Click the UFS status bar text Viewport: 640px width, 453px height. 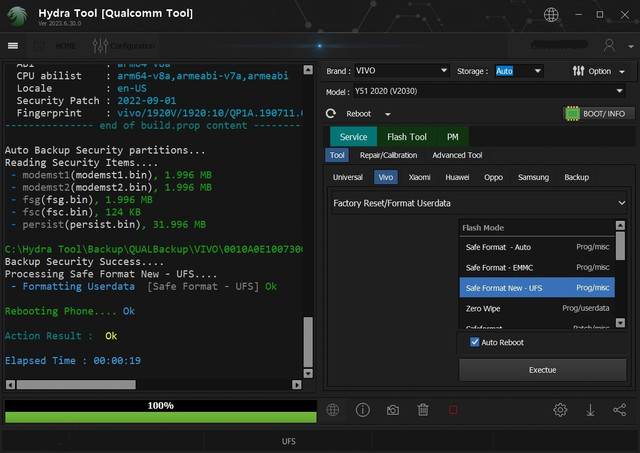click(x=289, y=441)
